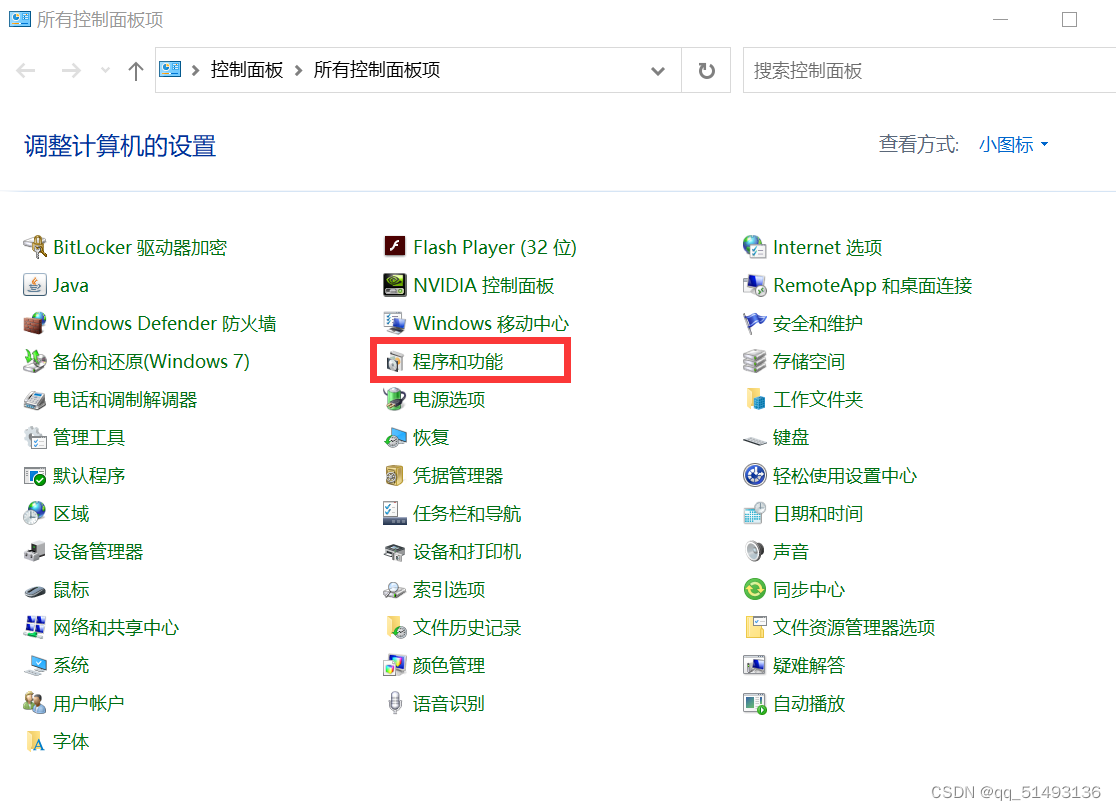Click 文件资源管理器选项 folder icon

[754, 627]
